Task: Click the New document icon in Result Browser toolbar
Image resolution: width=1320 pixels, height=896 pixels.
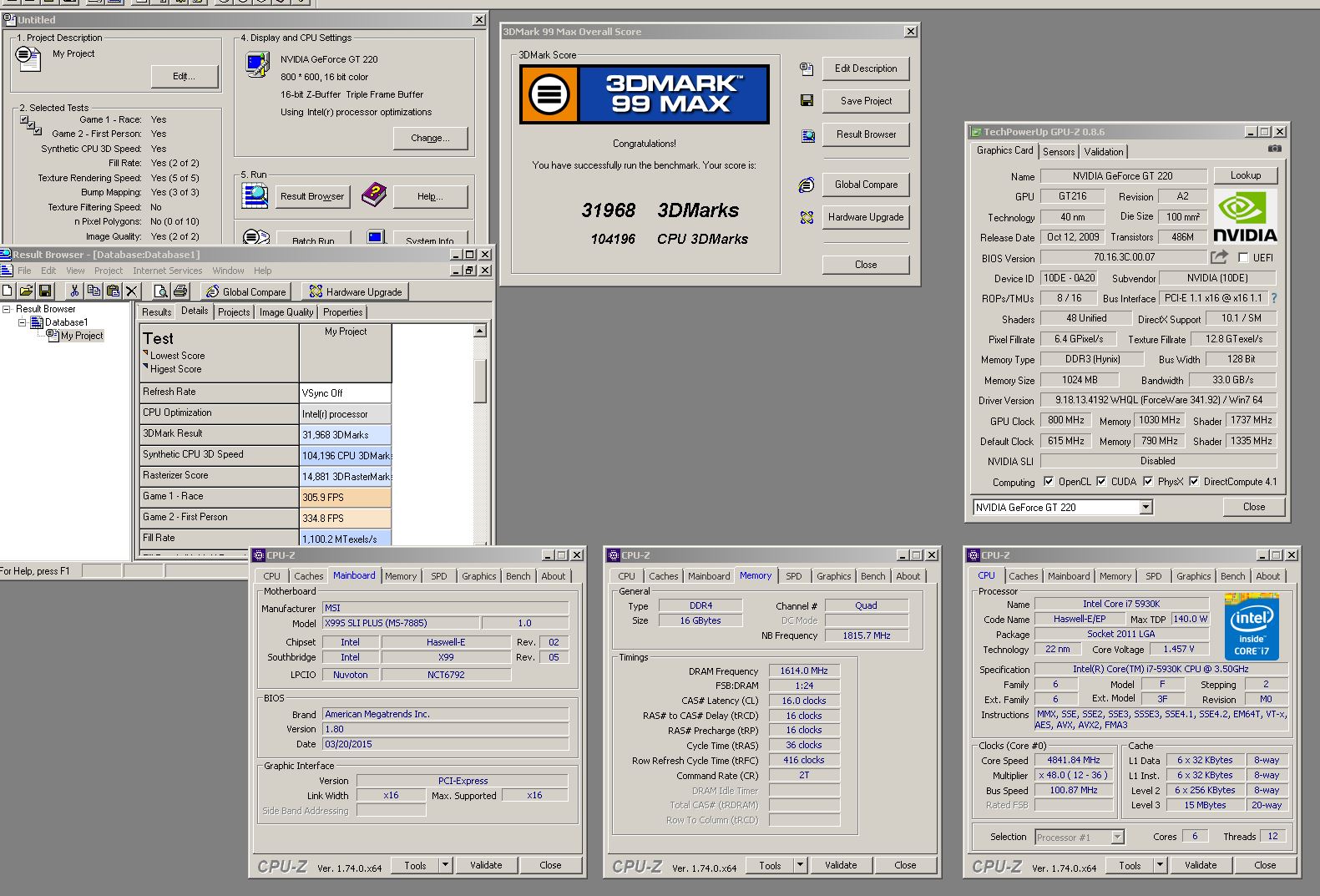Action: click(8, 291)
